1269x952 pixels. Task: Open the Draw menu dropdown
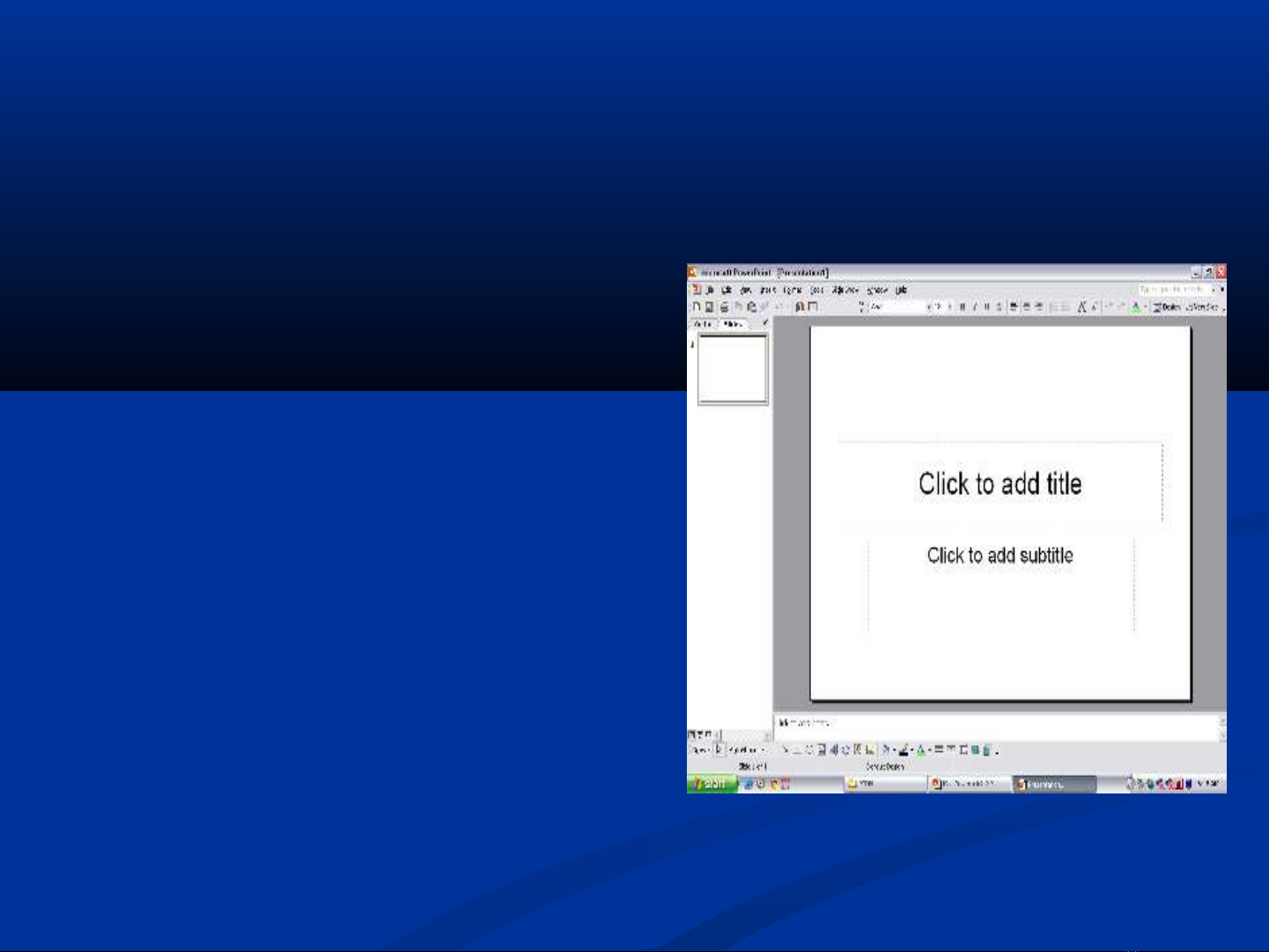click(x=699, y=750)
